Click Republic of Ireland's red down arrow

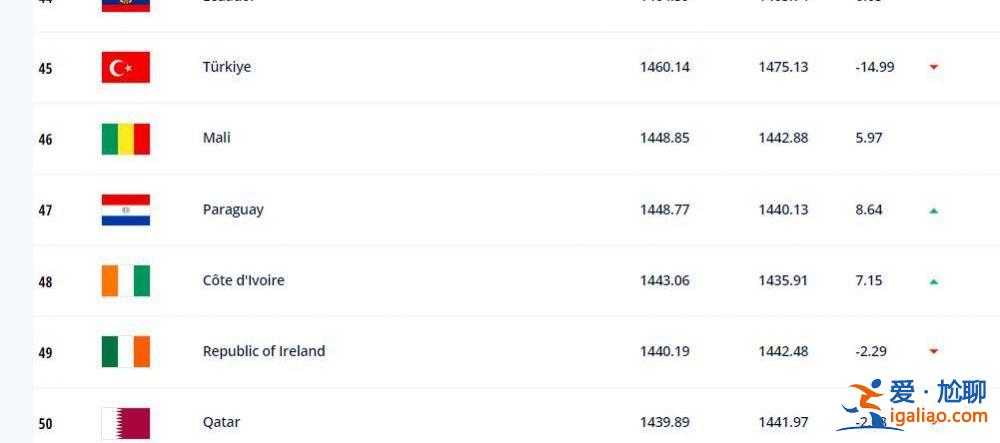coord(934,351)
